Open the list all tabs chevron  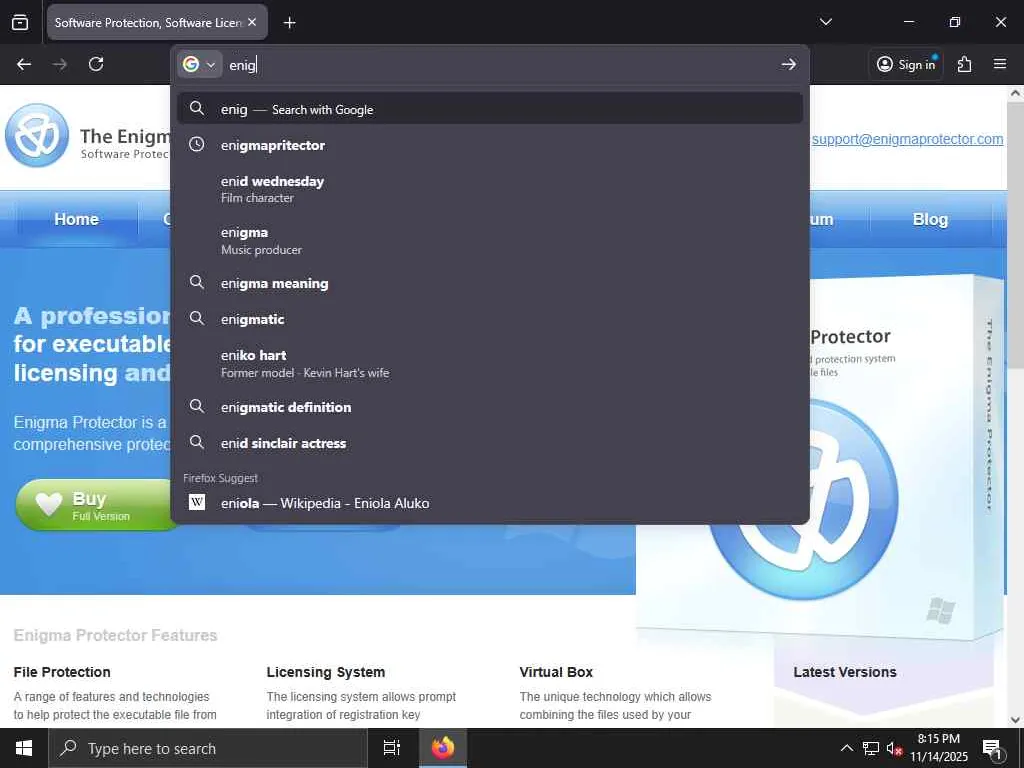[x=825, y=22]
